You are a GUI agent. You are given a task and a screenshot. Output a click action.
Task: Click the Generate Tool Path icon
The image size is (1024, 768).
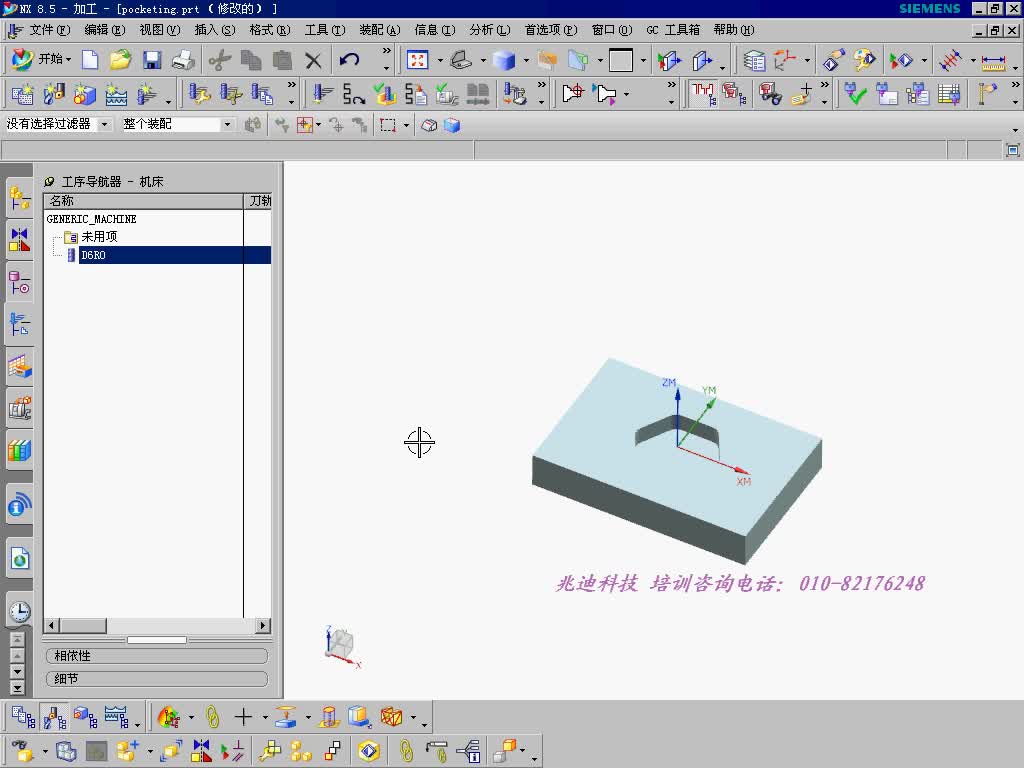tap(322, 94)
